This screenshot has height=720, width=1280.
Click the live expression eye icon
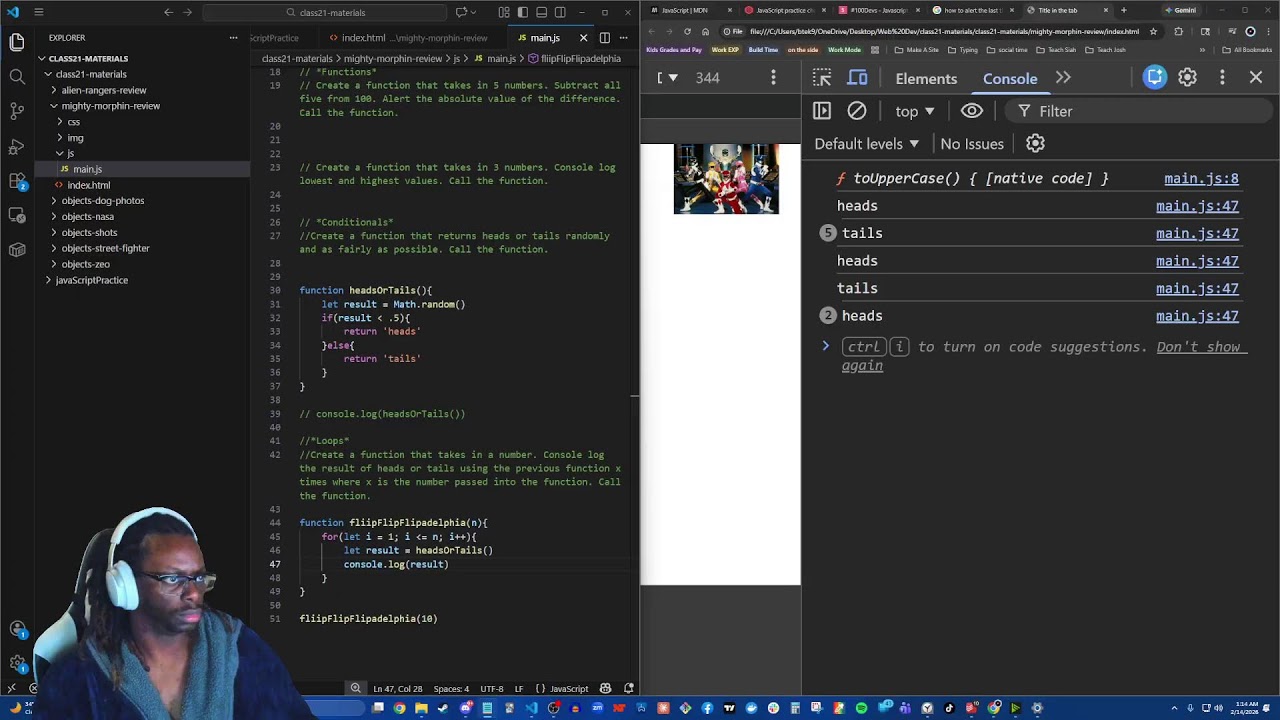pos(971,111)
